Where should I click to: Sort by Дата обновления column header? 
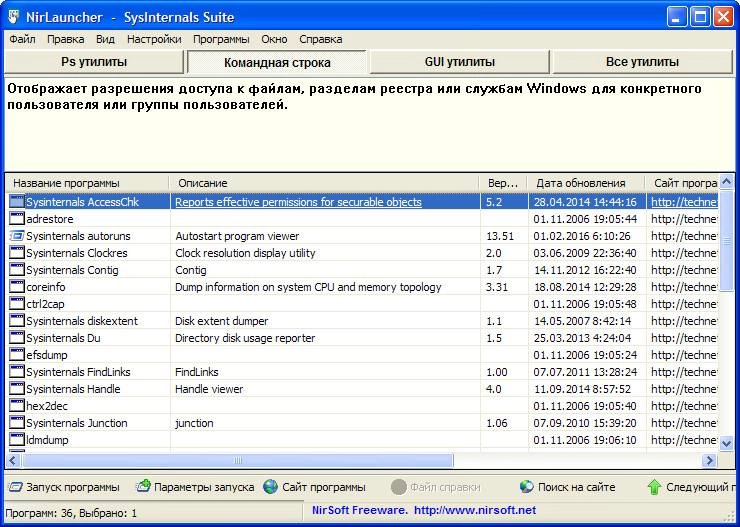[586, 183]
